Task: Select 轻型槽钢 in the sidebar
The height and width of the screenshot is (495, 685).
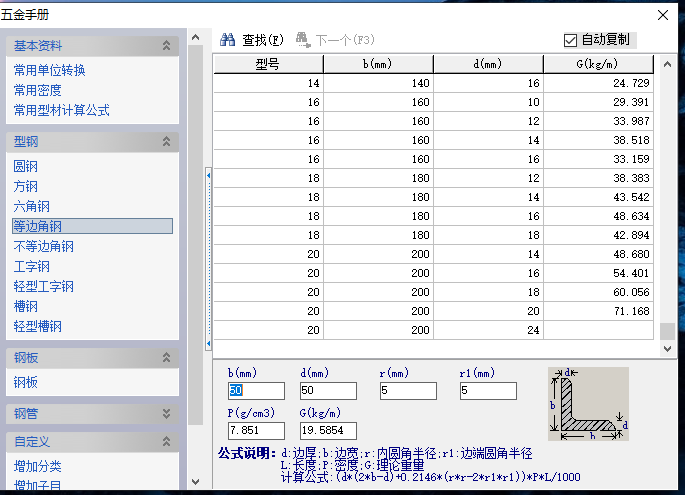Action: point(38,326)
